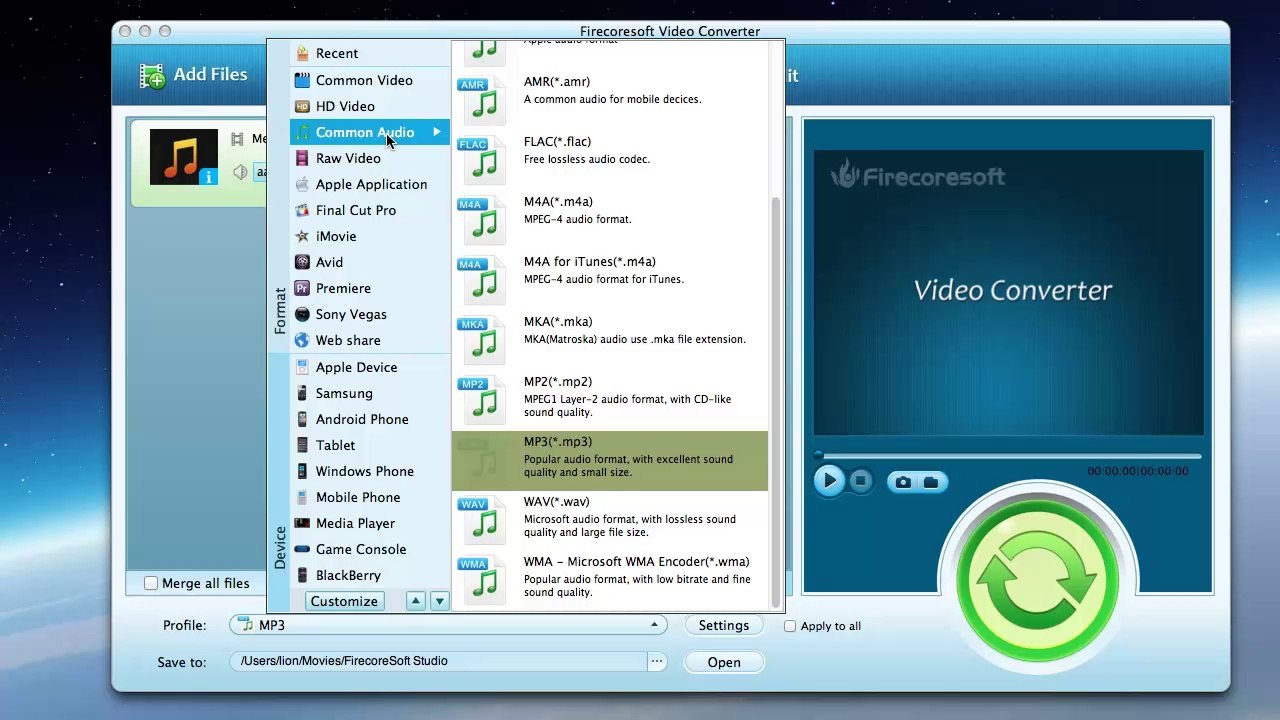Click the Sony Vegas category icon
1280x720 pixels.
(302, 314)
